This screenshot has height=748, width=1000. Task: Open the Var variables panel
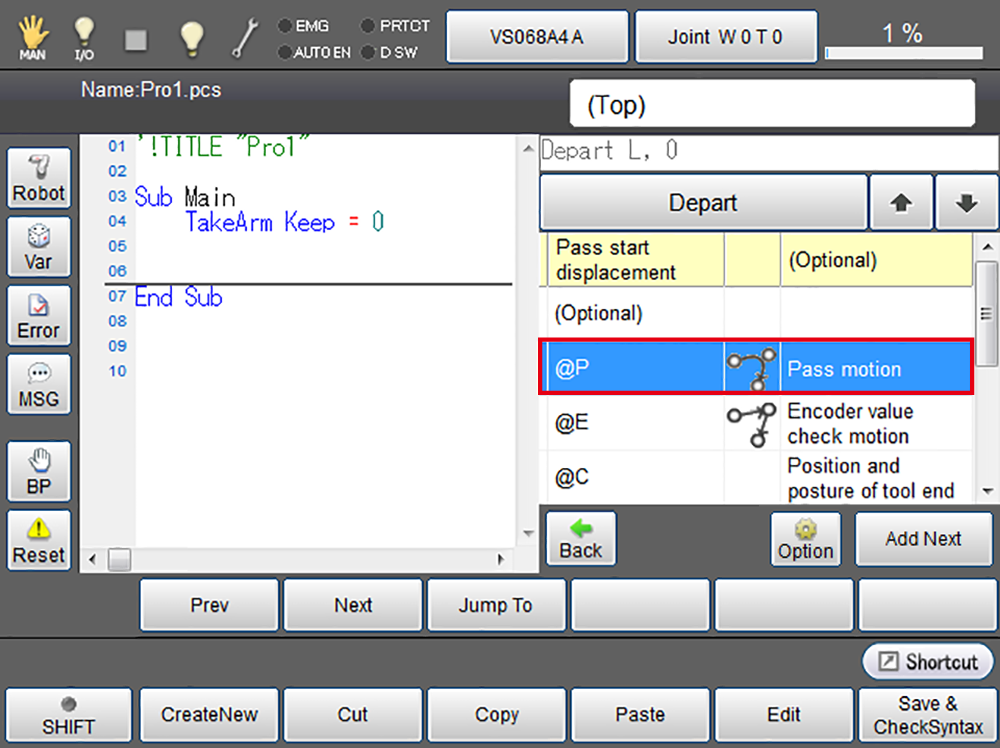(x=39, y=248)
